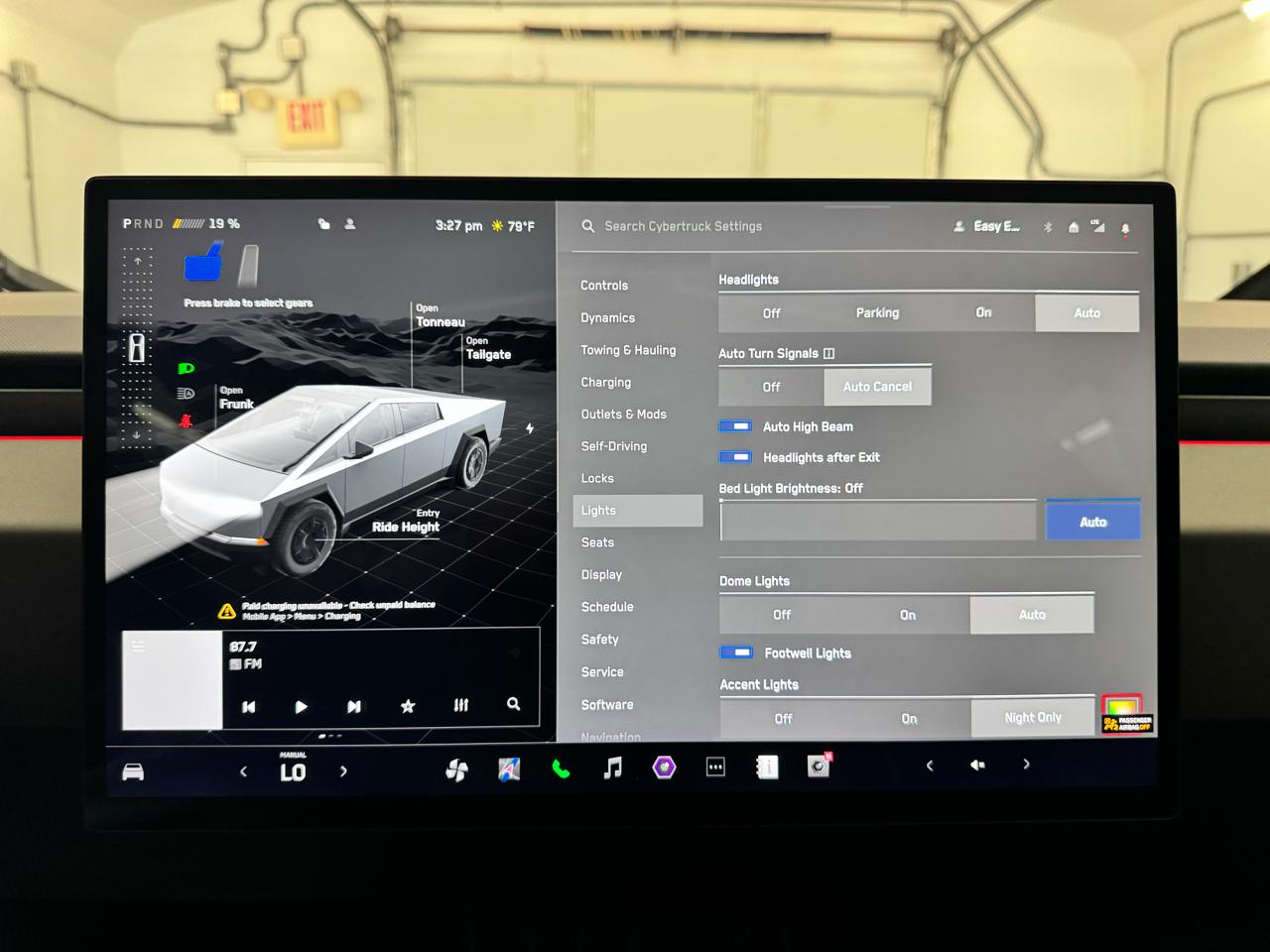Tap the auto high beam indicator icon

pyautogui.click(x=186, y=394)
